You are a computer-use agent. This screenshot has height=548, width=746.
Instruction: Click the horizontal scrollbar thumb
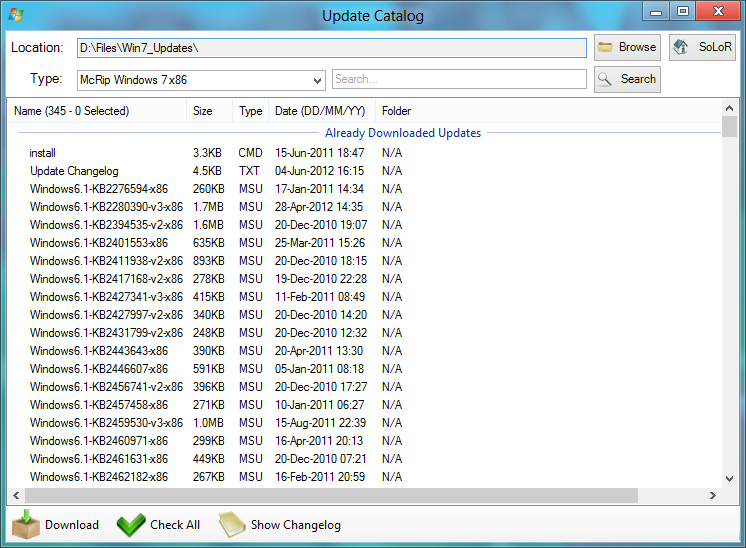tap(331, 495)
